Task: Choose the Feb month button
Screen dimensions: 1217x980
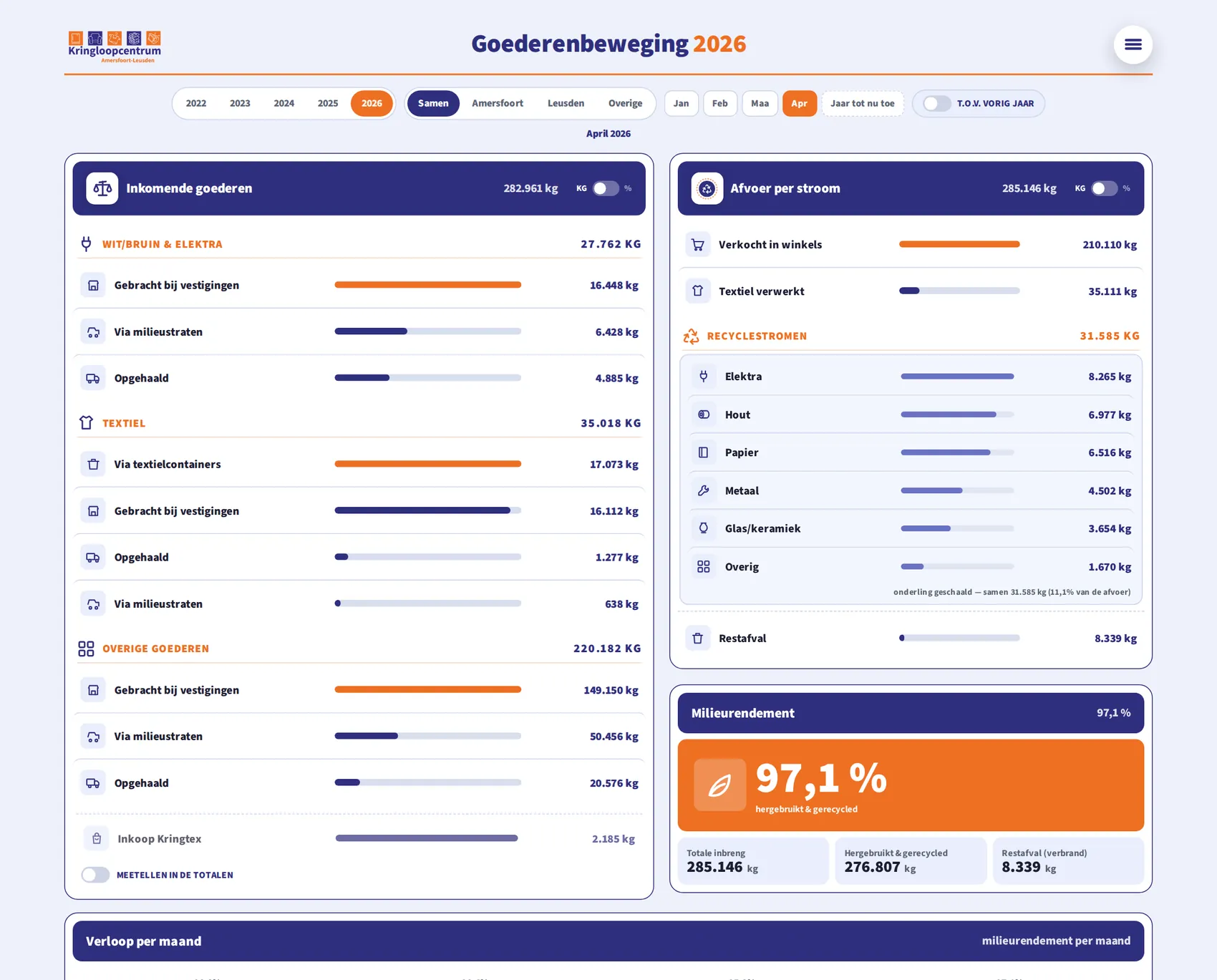Action: coord(720,104)
